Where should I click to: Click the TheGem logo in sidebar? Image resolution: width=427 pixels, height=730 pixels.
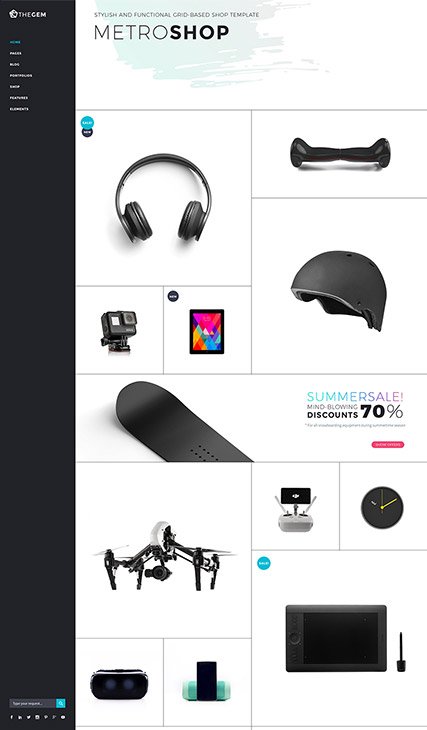[27, 14]
